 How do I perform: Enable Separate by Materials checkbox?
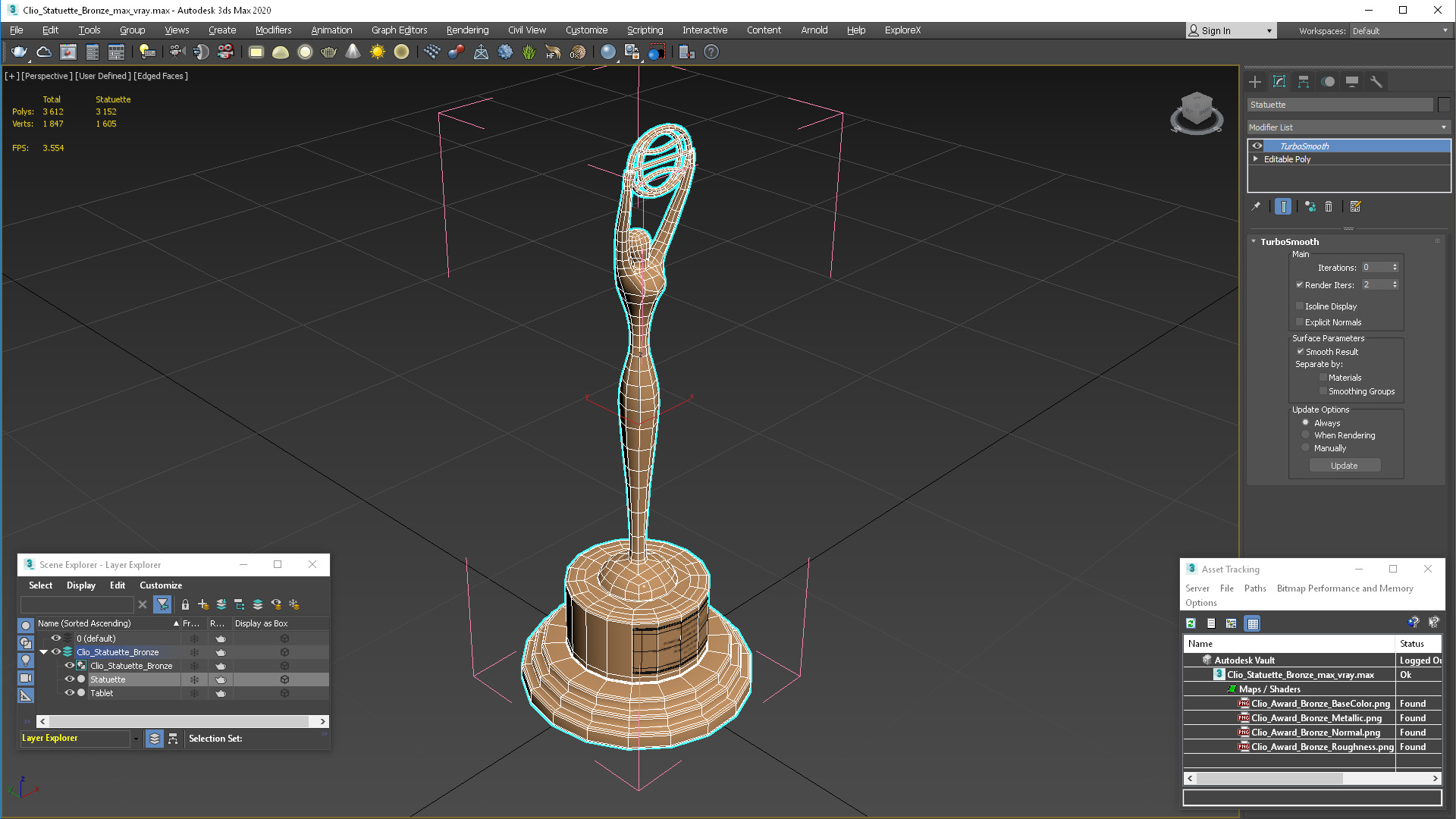pyautogui.click(x=1323, y=378)
